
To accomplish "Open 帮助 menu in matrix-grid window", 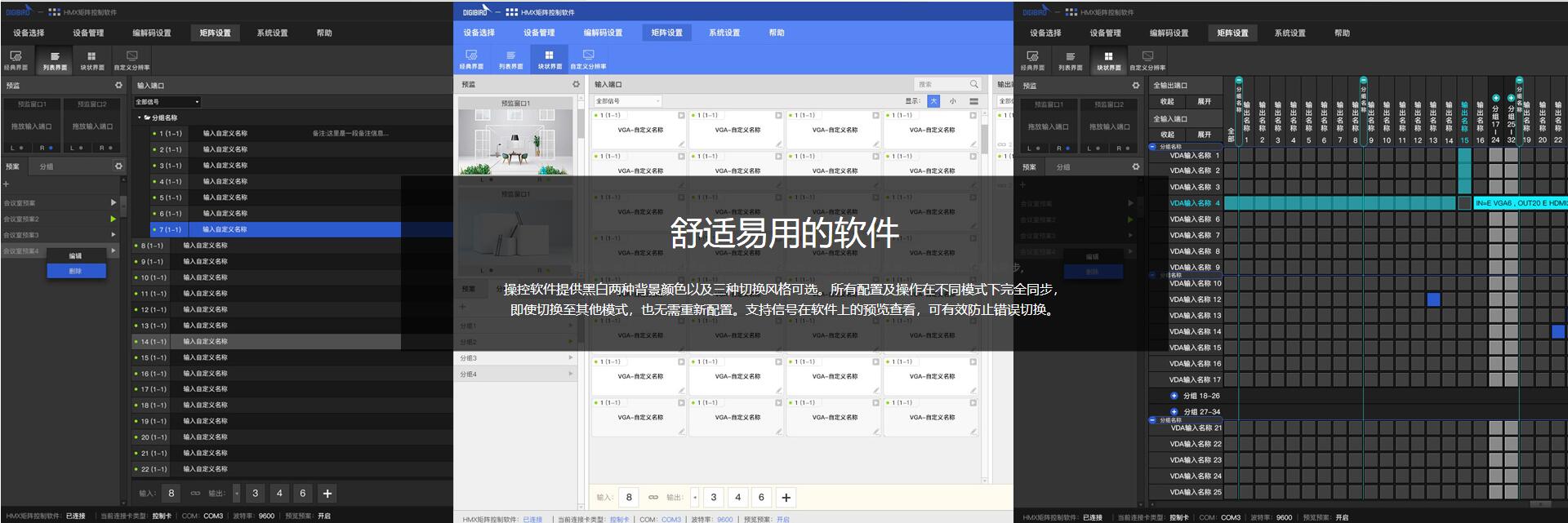I will 1342,33.
